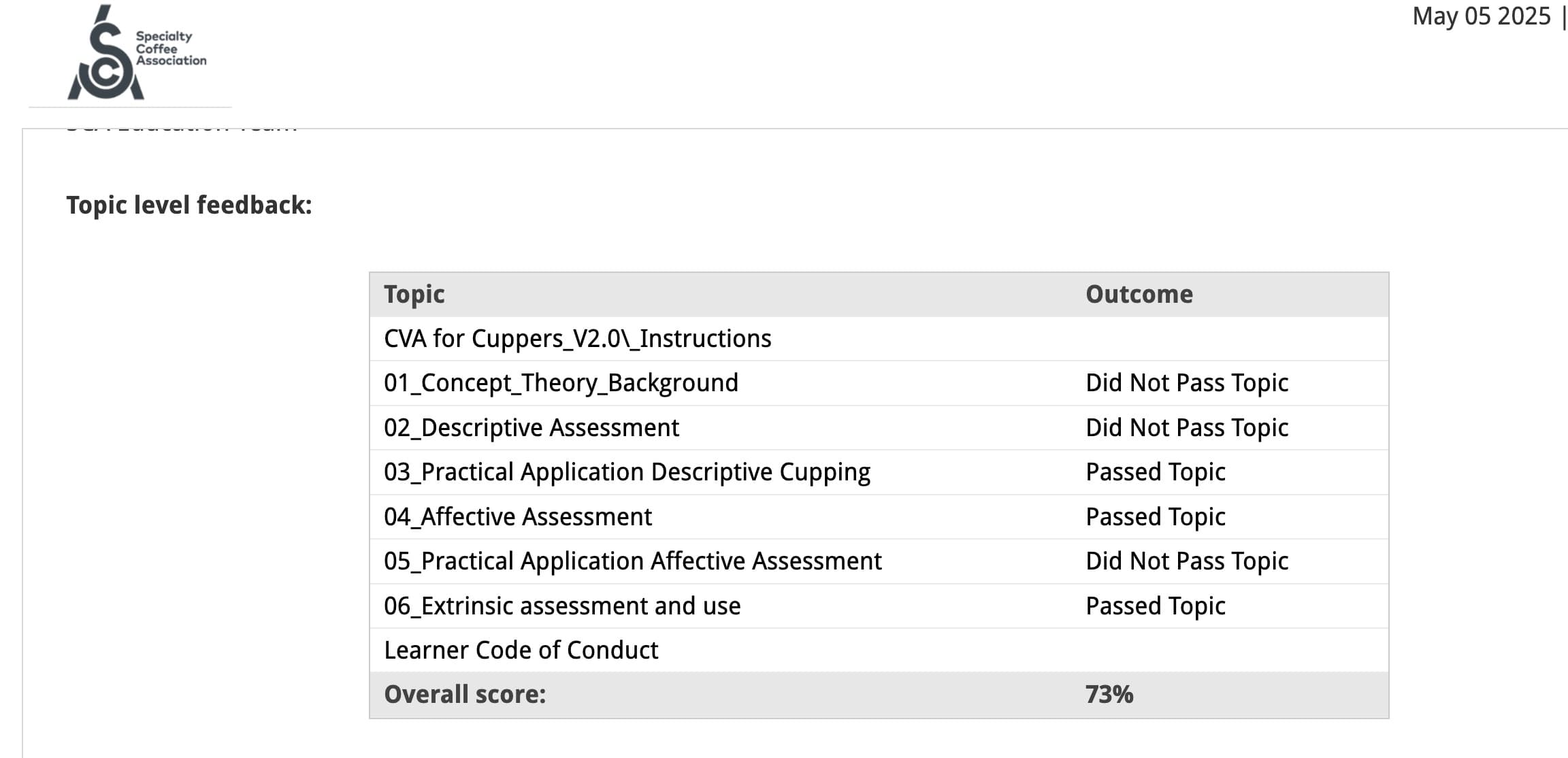Click the Did Not Pass outcome for Descriptive Assessment
1568x758 pixels.
pyautogui.click(x=1187, y=427)
